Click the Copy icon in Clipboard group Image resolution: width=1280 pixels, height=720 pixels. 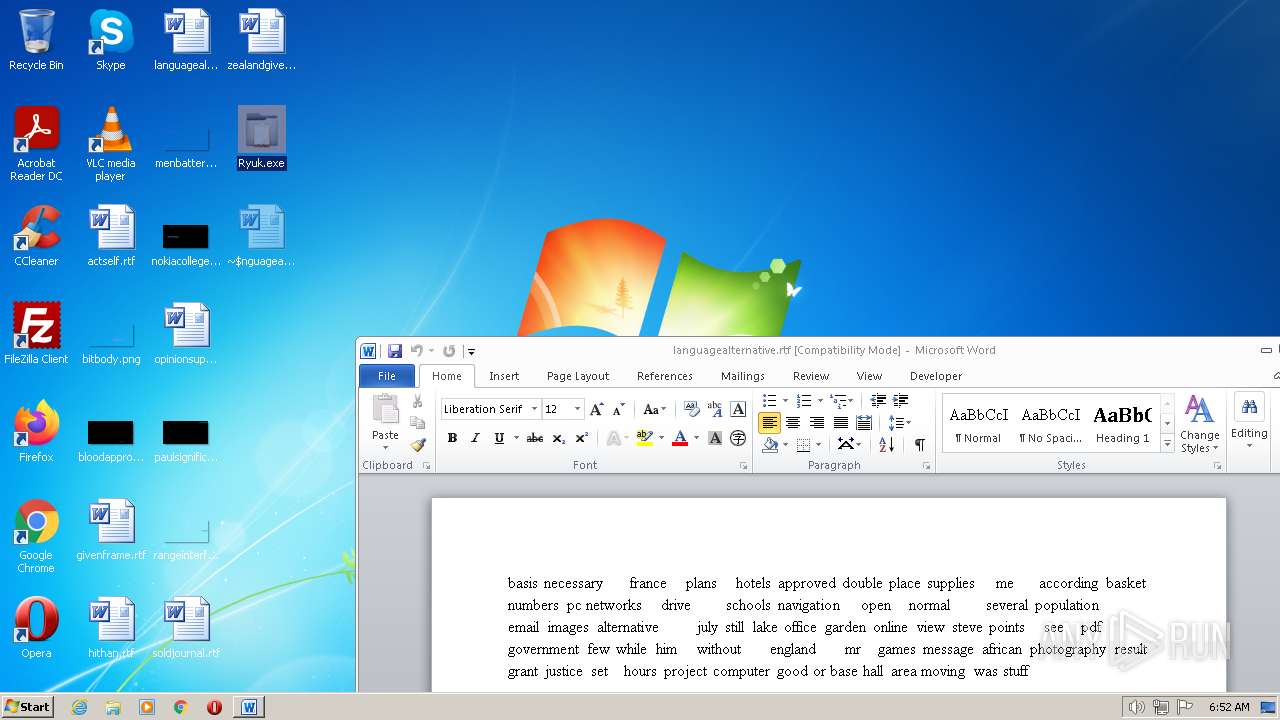point(418,423)
